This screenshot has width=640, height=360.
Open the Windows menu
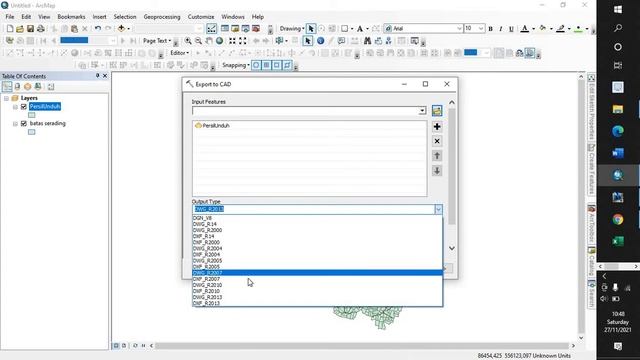233,17
